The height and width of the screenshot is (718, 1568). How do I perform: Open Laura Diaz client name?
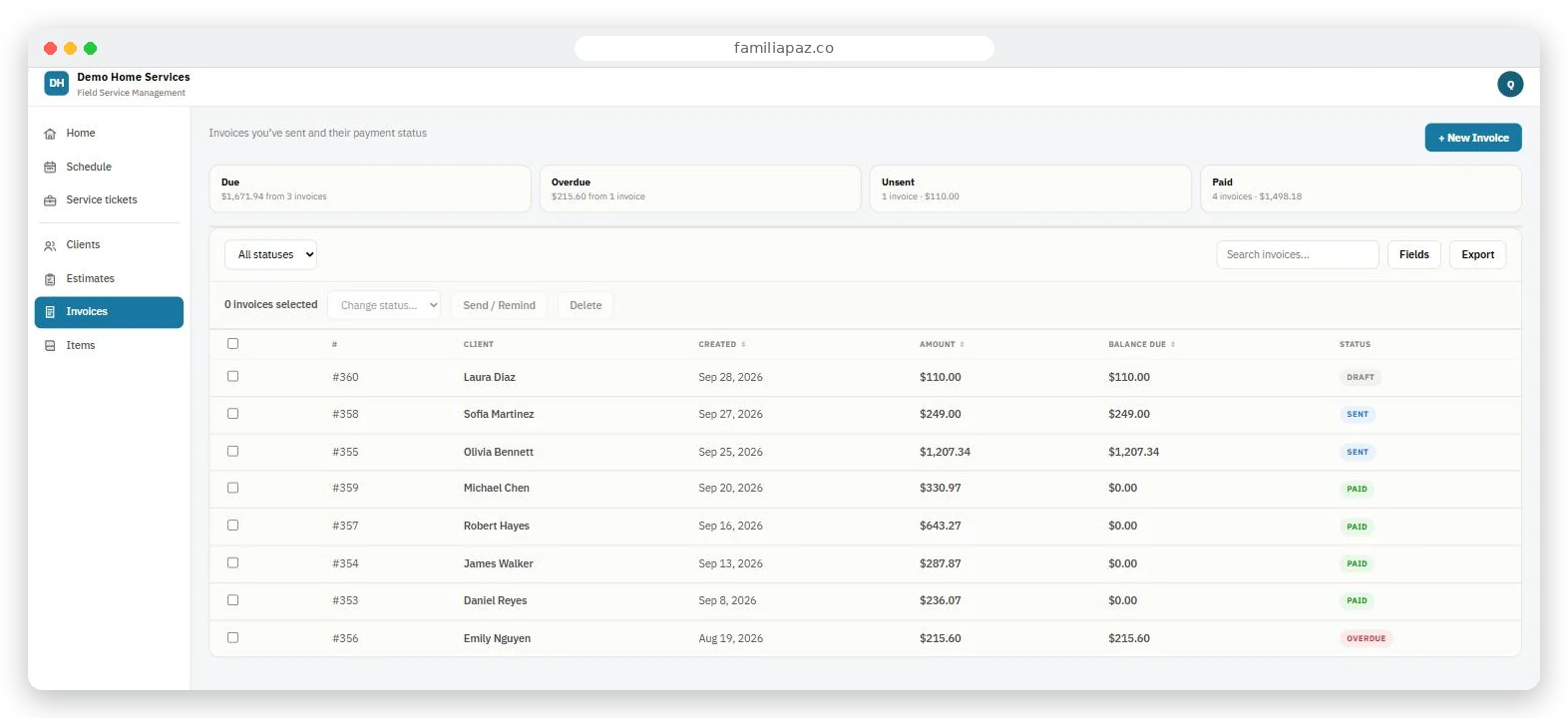pos(489,377)
